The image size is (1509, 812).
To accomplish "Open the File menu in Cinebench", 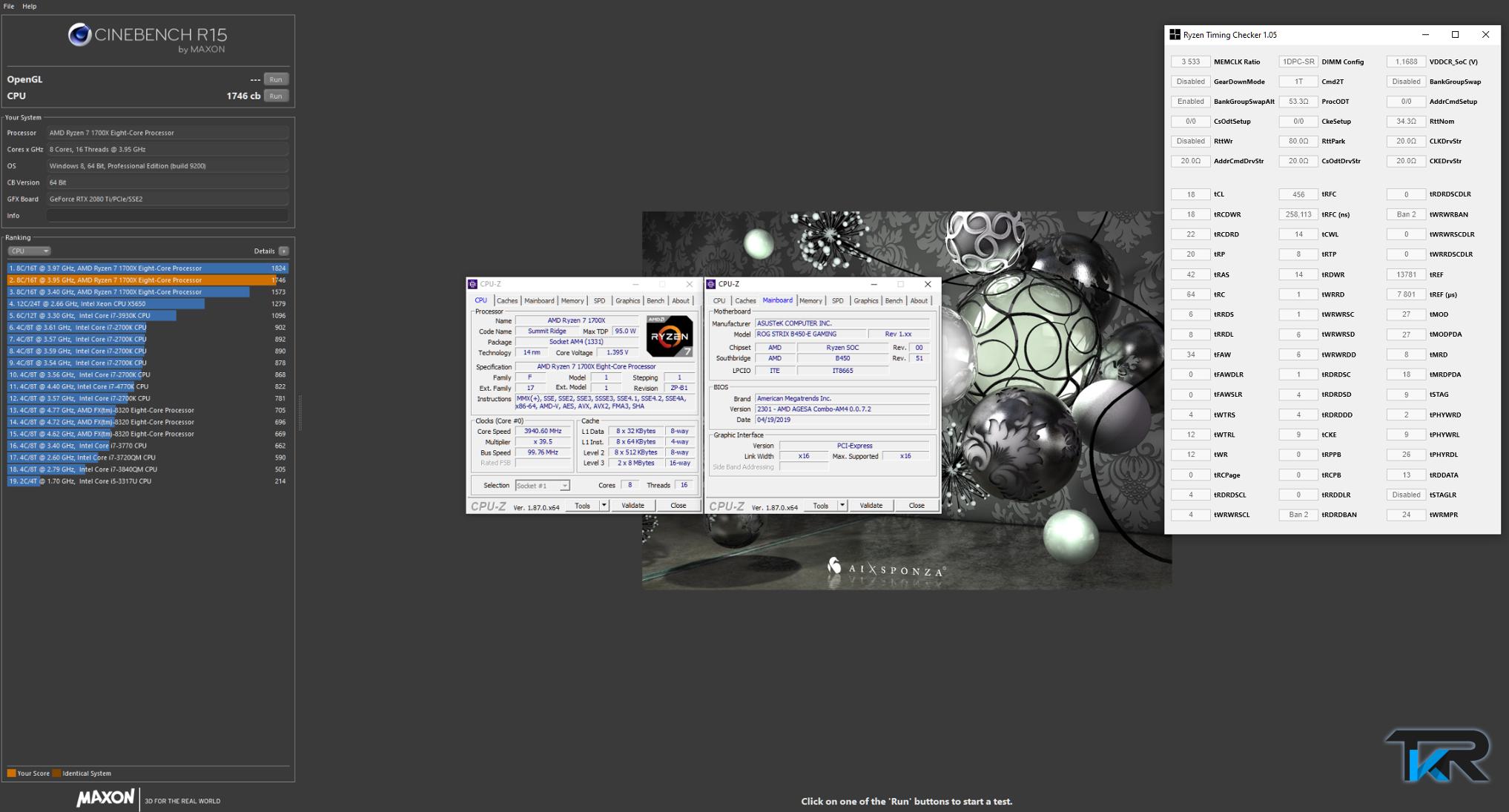I will point(9,6).
